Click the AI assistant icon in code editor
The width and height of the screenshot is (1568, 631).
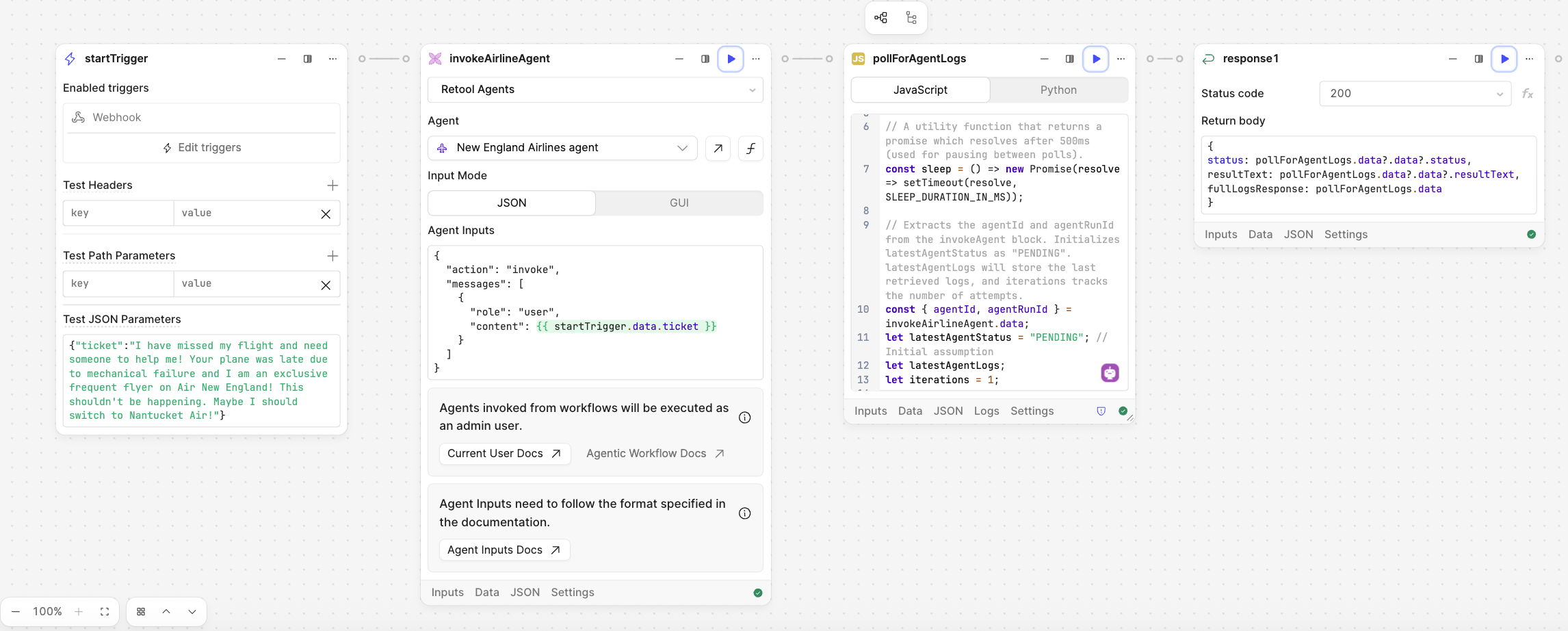pos(1110,373)
